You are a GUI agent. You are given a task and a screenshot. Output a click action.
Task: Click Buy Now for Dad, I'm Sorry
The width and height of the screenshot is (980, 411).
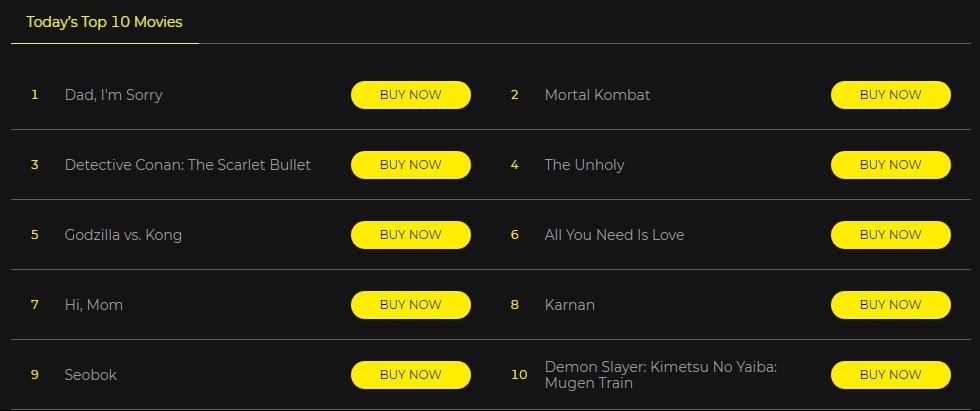pyautogui.click(x=410, y=95)
